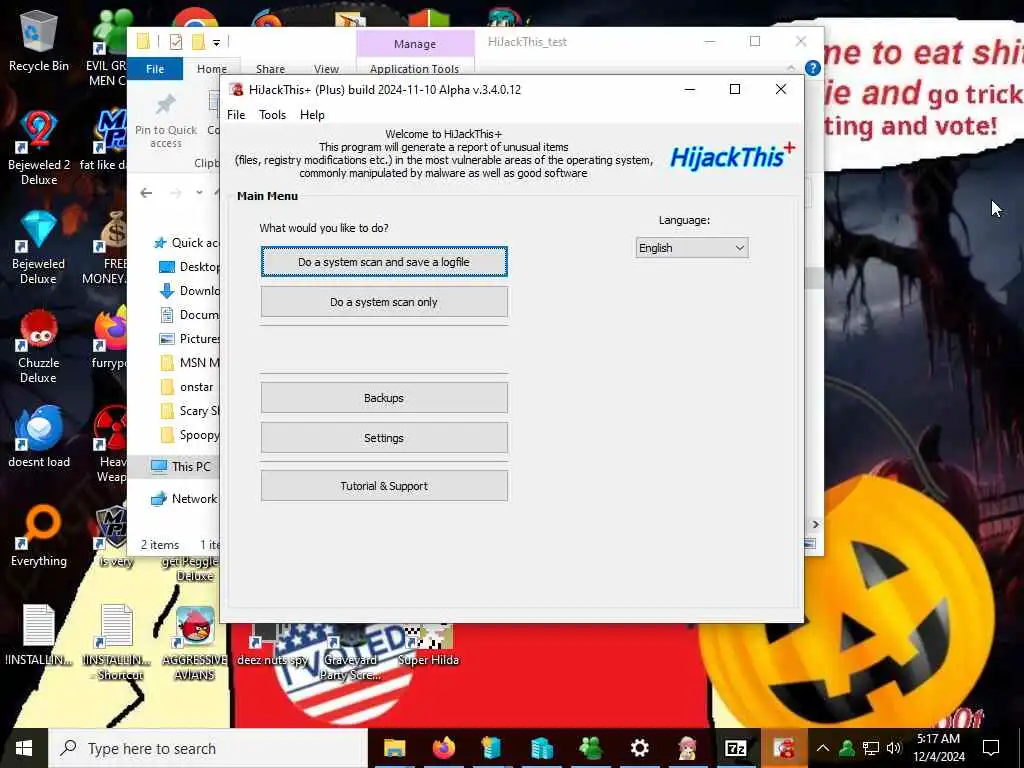Open Firefox from the taskbar

(443, 748)
